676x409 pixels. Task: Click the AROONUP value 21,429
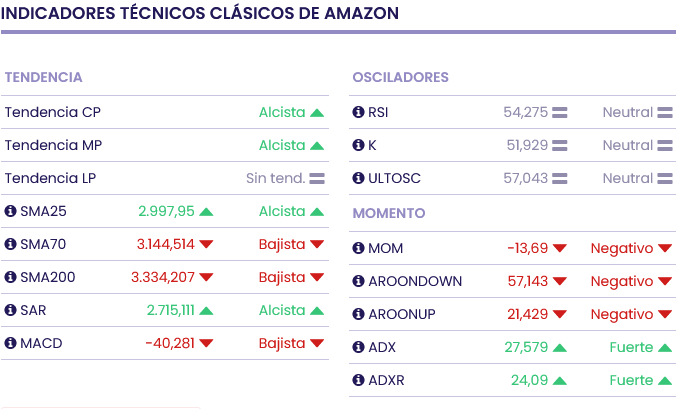coord(527,315)
